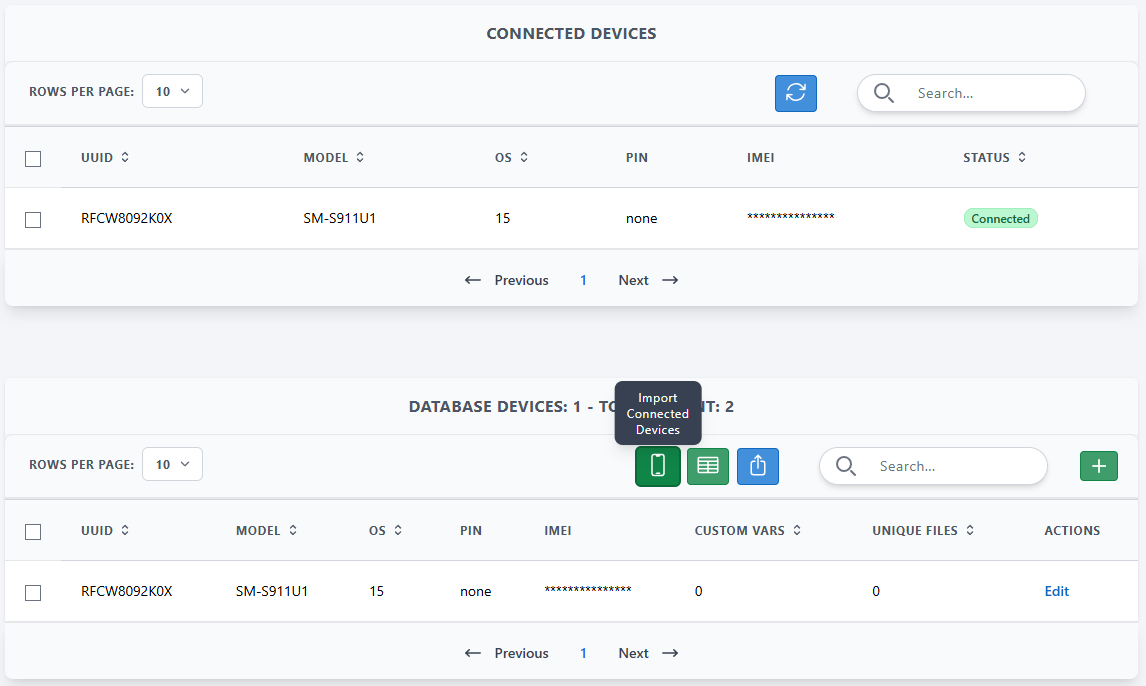Click the blue share export icon button
The width and height of the screenshot is (1146, 686).
(758, 466)
